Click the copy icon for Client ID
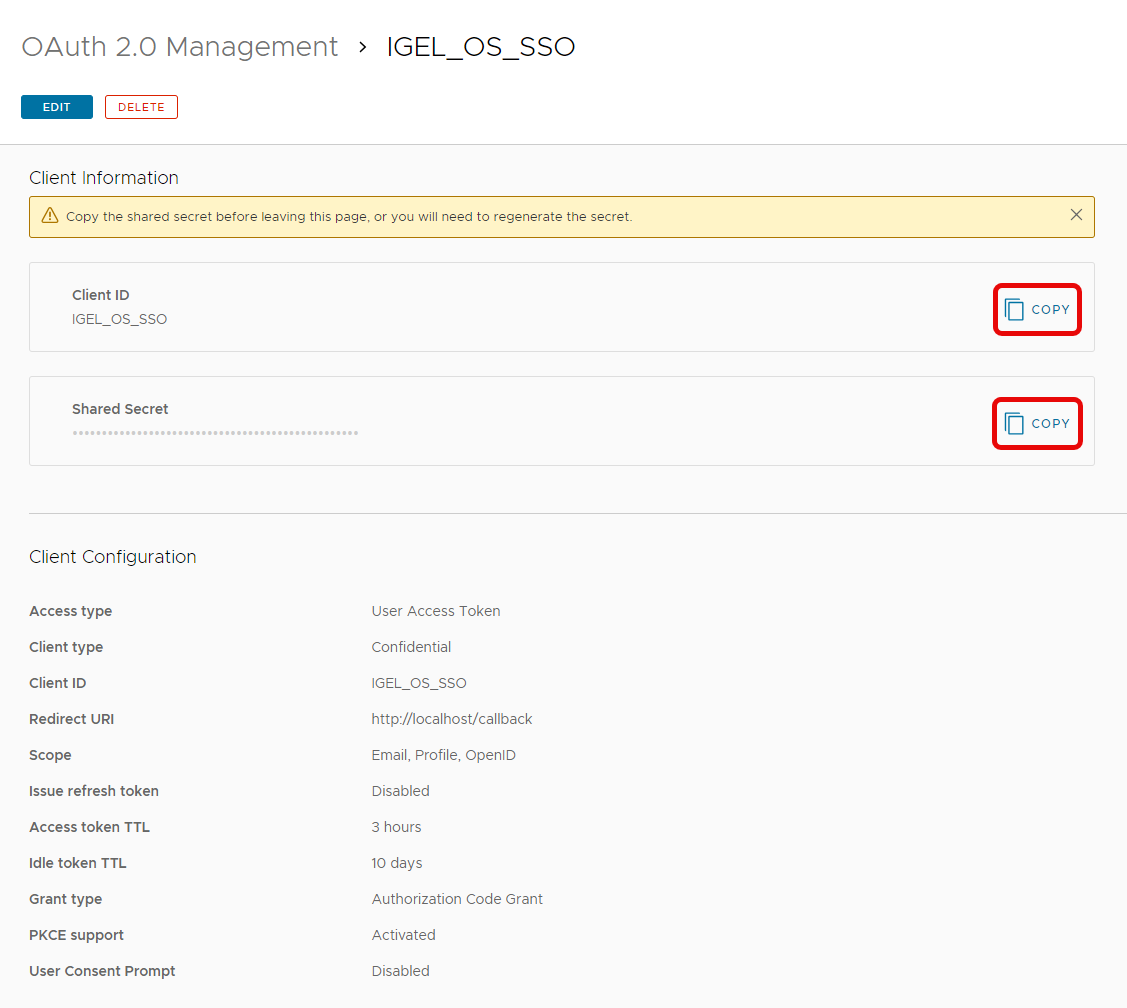 click(x=1015, y=310)
